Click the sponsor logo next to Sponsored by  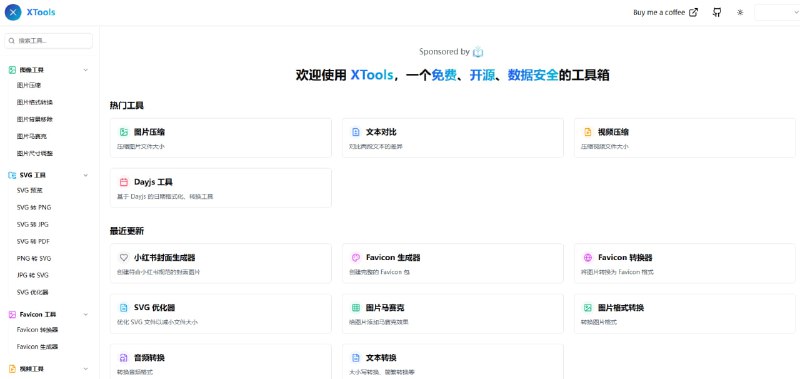(478, 52)
